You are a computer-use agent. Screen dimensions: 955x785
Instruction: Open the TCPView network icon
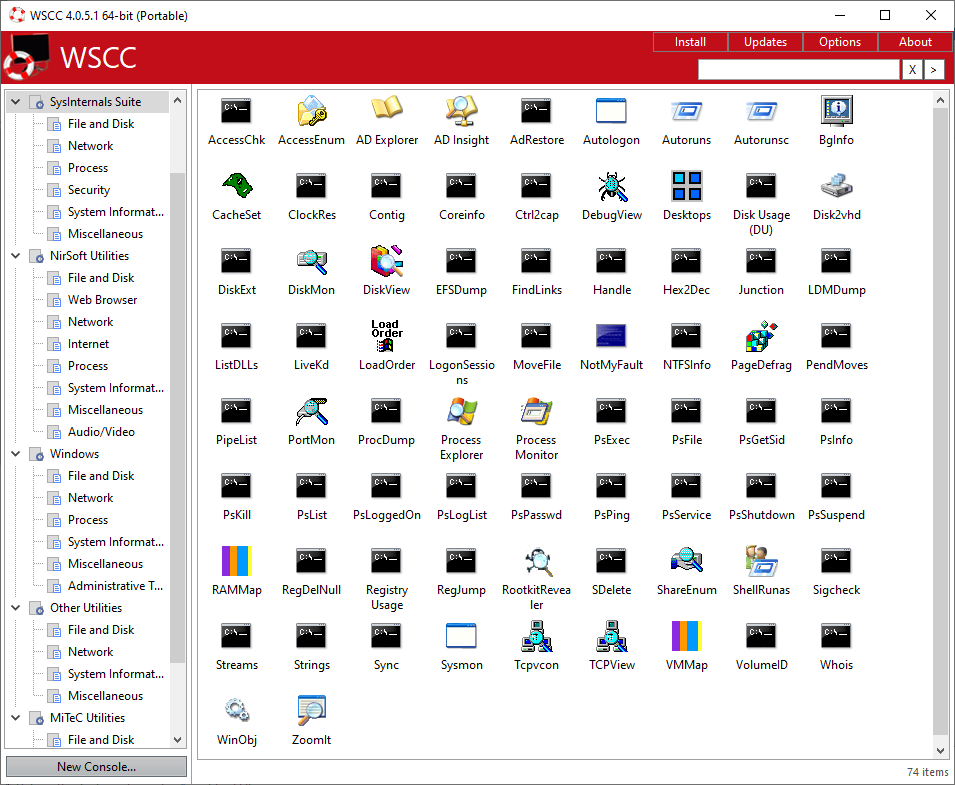(611, 636)
